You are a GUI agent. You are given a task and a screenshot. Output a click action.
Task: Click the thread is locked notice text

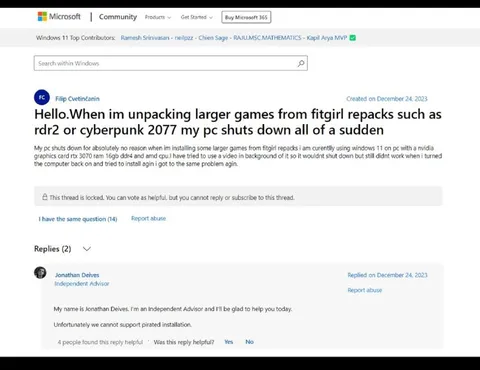tap(172, 198)
